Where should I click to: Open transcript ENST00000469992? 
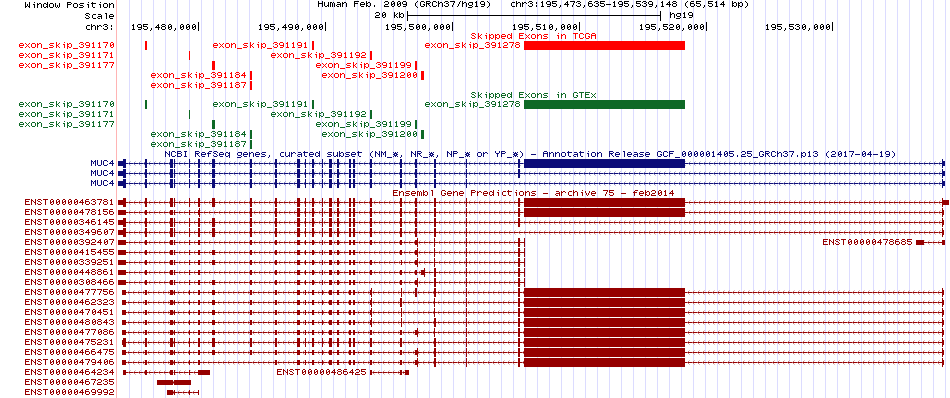click(70, 392)
